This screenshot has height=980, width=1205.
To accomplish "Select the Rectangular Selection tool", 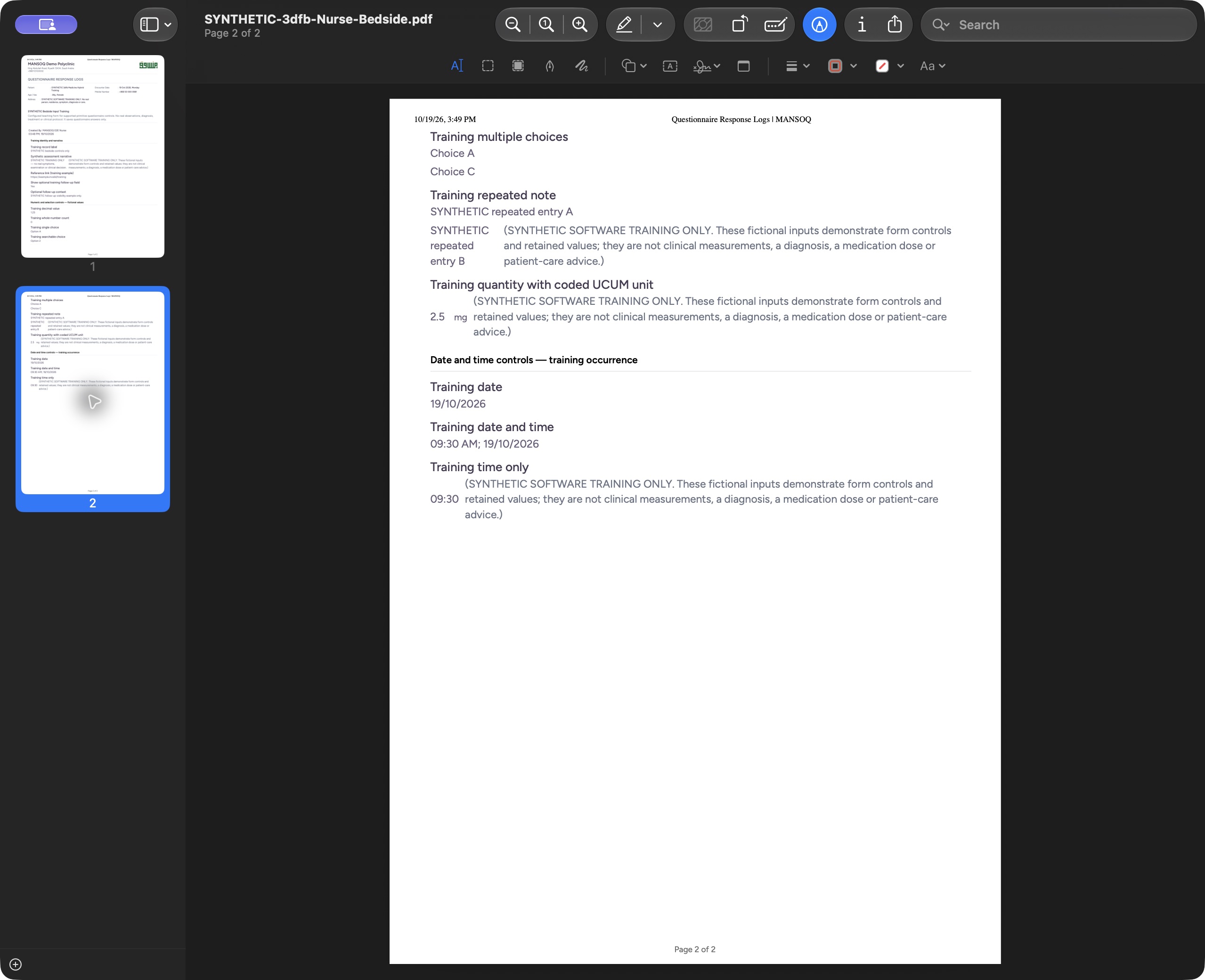I will point(488,66).
